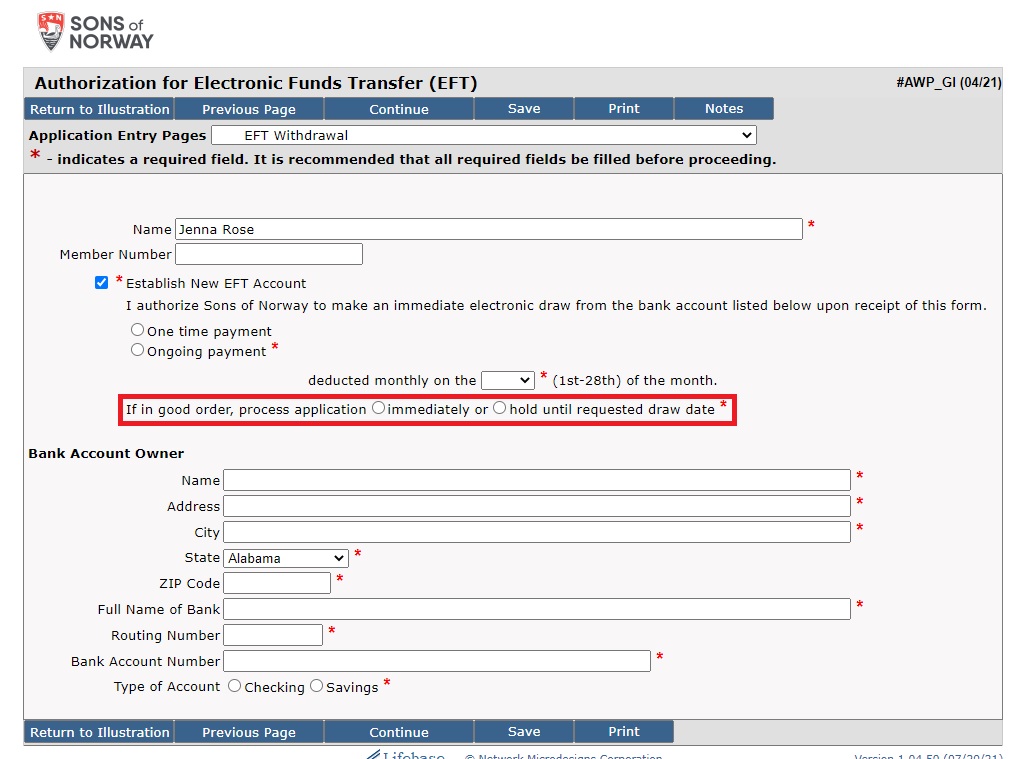
Task: Click the #AWP_GI (04/21) form code
Action: click(949, 83)
